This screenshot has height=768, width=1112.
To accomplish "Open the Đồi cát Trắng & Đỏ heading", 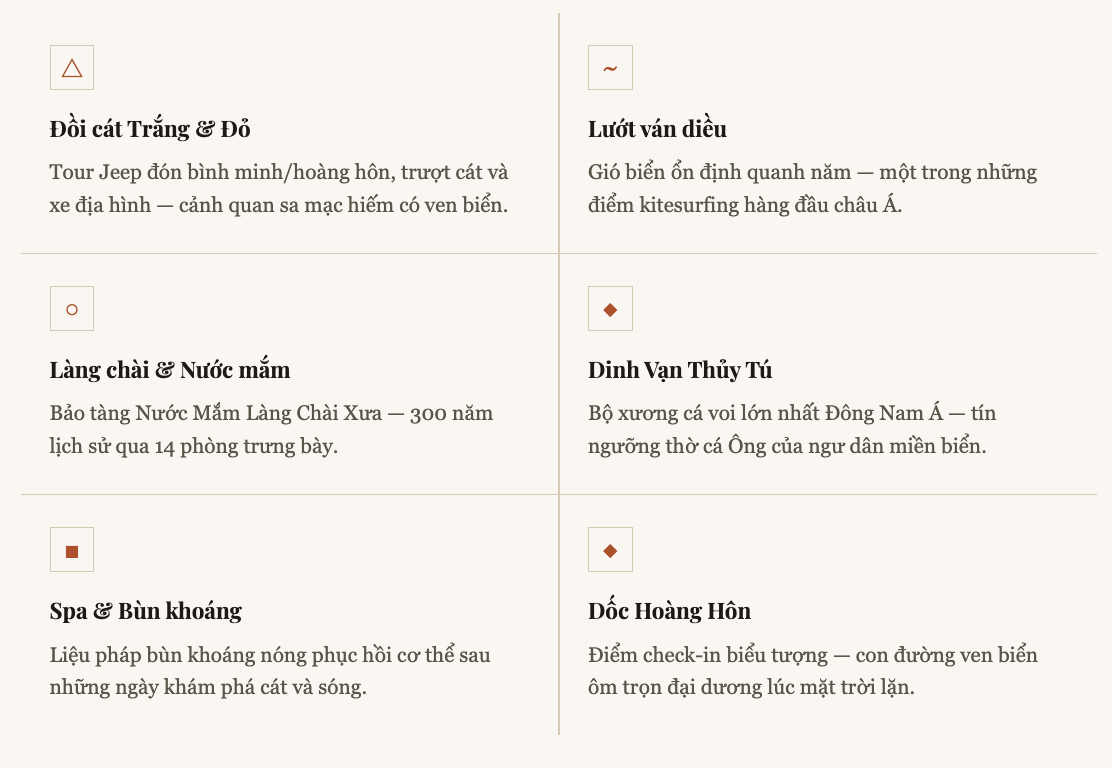I will 150,129.
